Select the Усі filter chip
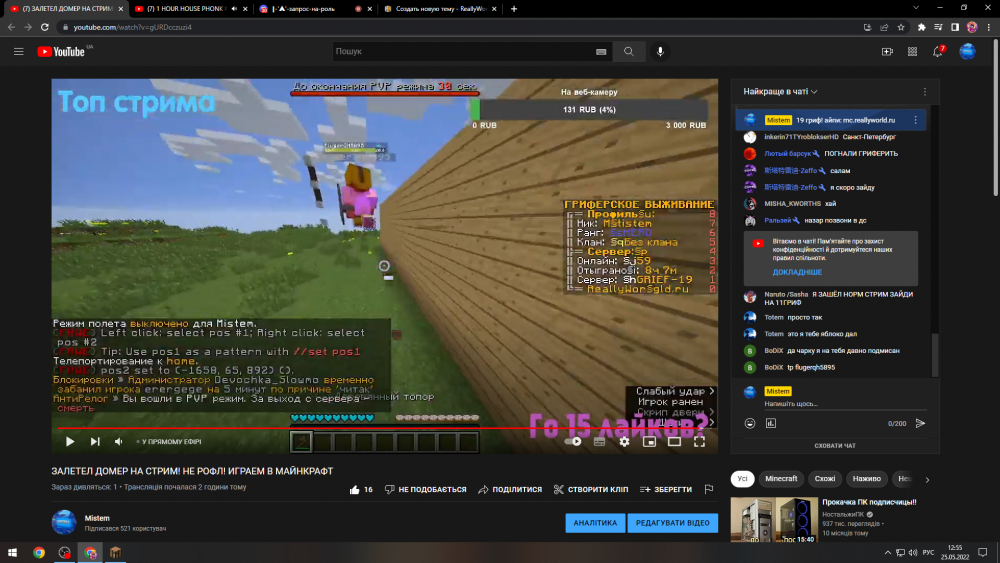1000x563 pixels. 742,479
